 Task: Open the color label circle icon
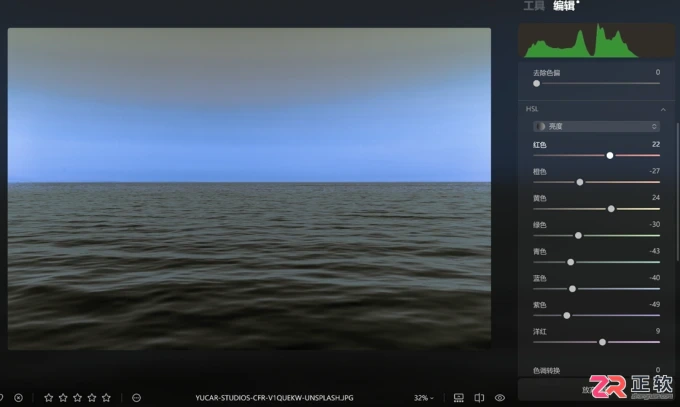pos(136,397)
